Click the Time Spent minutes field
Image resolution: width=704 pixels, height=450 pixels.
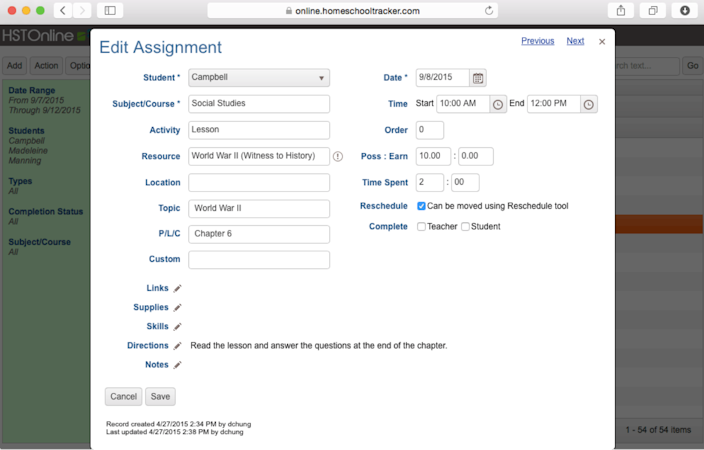[465, 182]
